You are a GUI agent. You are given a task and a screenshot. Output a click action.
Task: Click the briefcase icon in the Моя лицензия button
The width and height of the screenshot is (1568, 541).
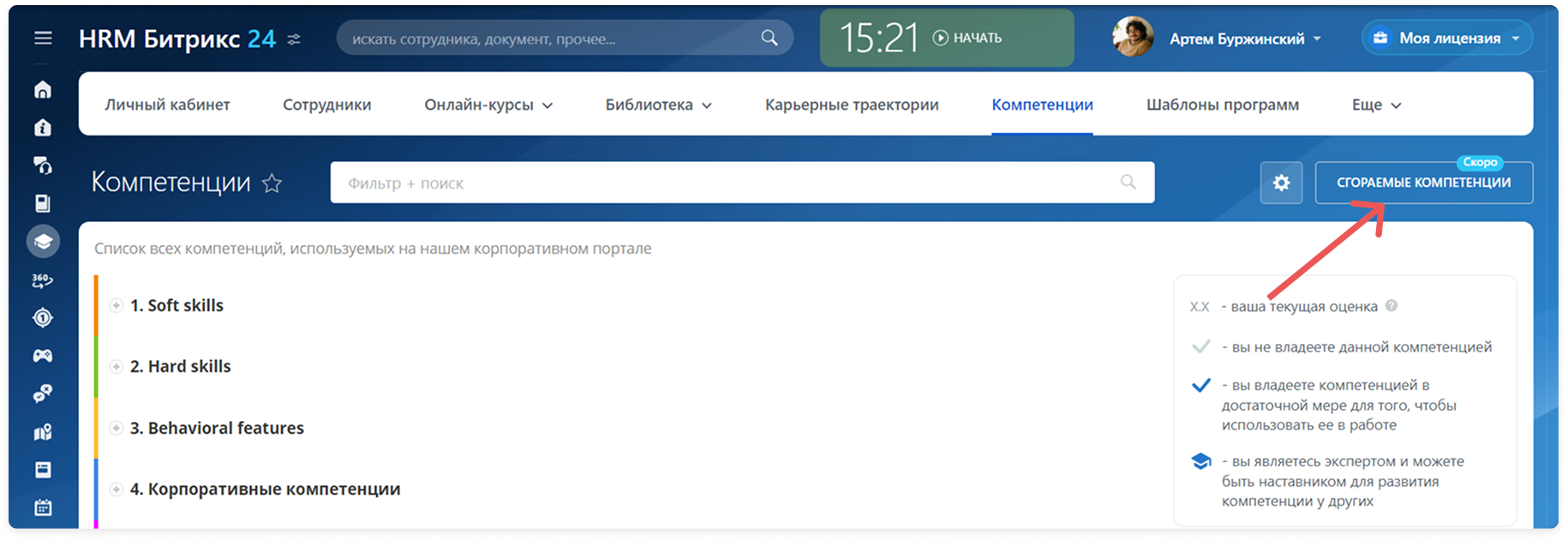(x=1380, y=38)
